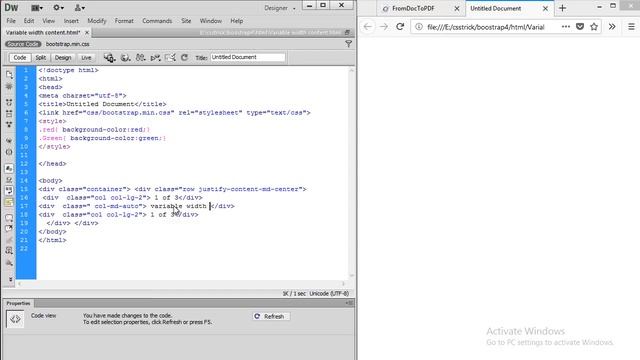Open W3C Validation dropdown

[x=155, y=58]
